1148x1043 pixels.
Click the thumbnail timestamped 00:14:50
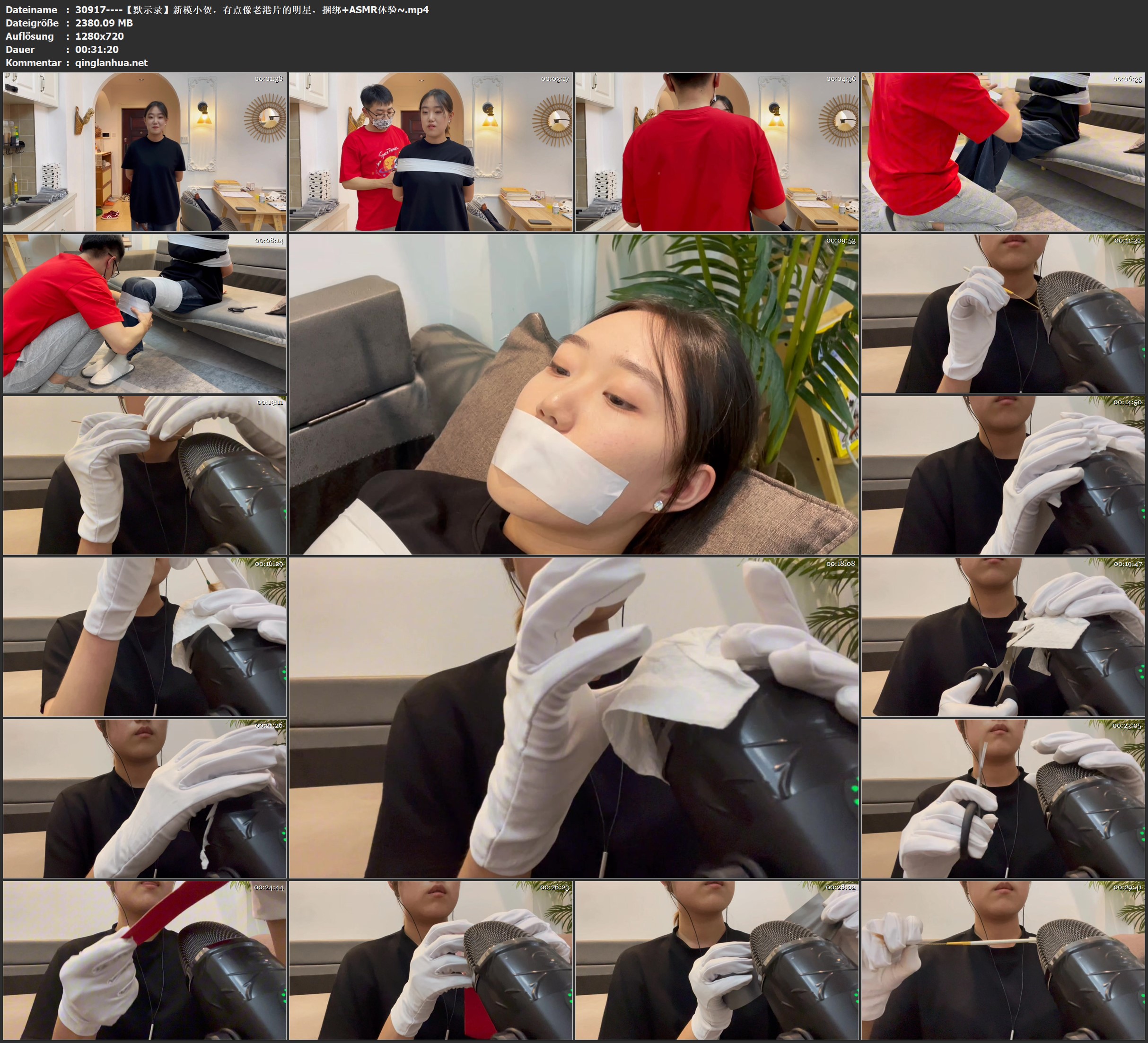[1003, 475]
